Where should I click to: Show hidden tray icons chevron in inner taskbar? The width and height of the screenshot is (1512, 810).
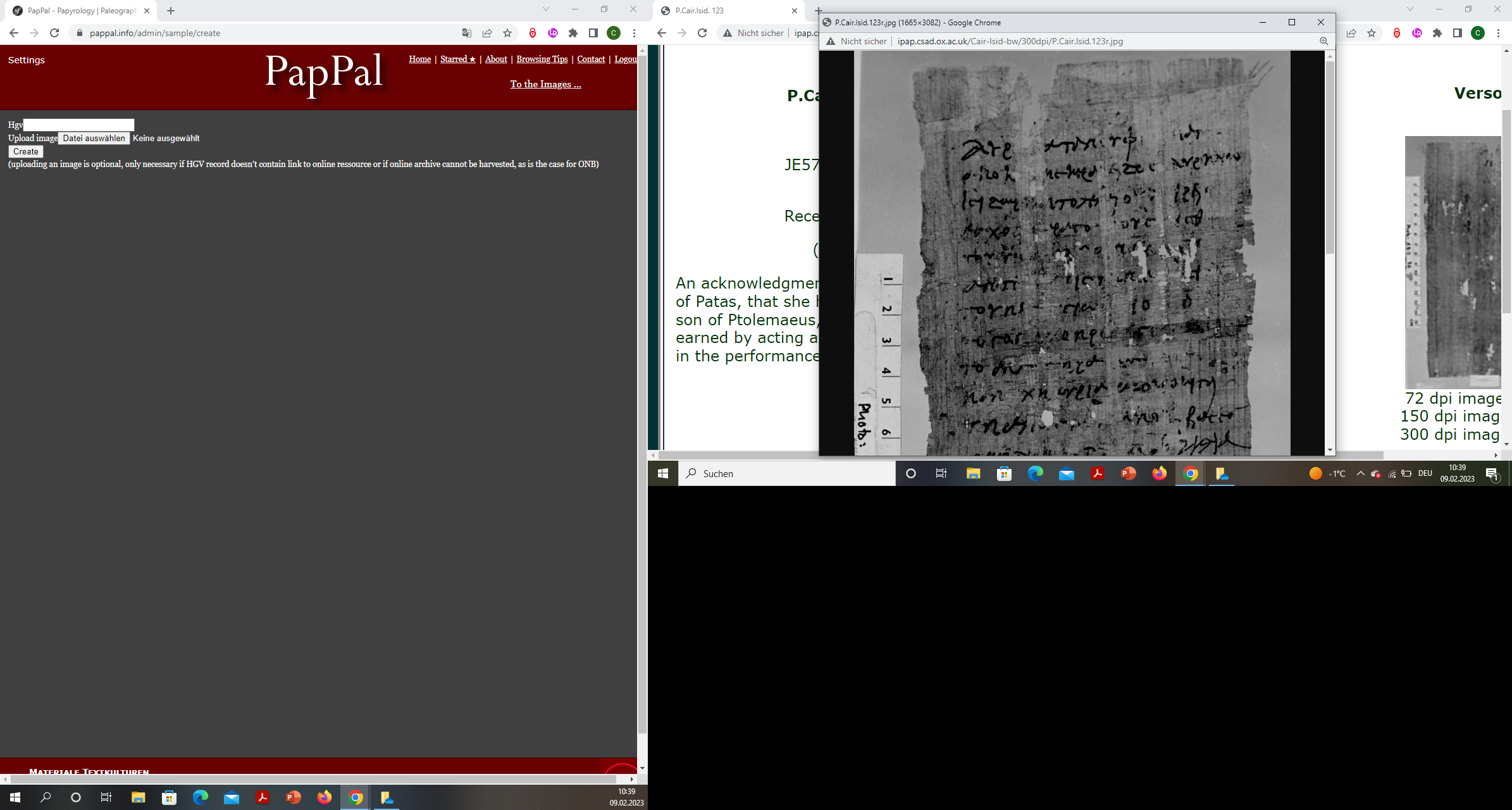click(x=1360, y=473)
